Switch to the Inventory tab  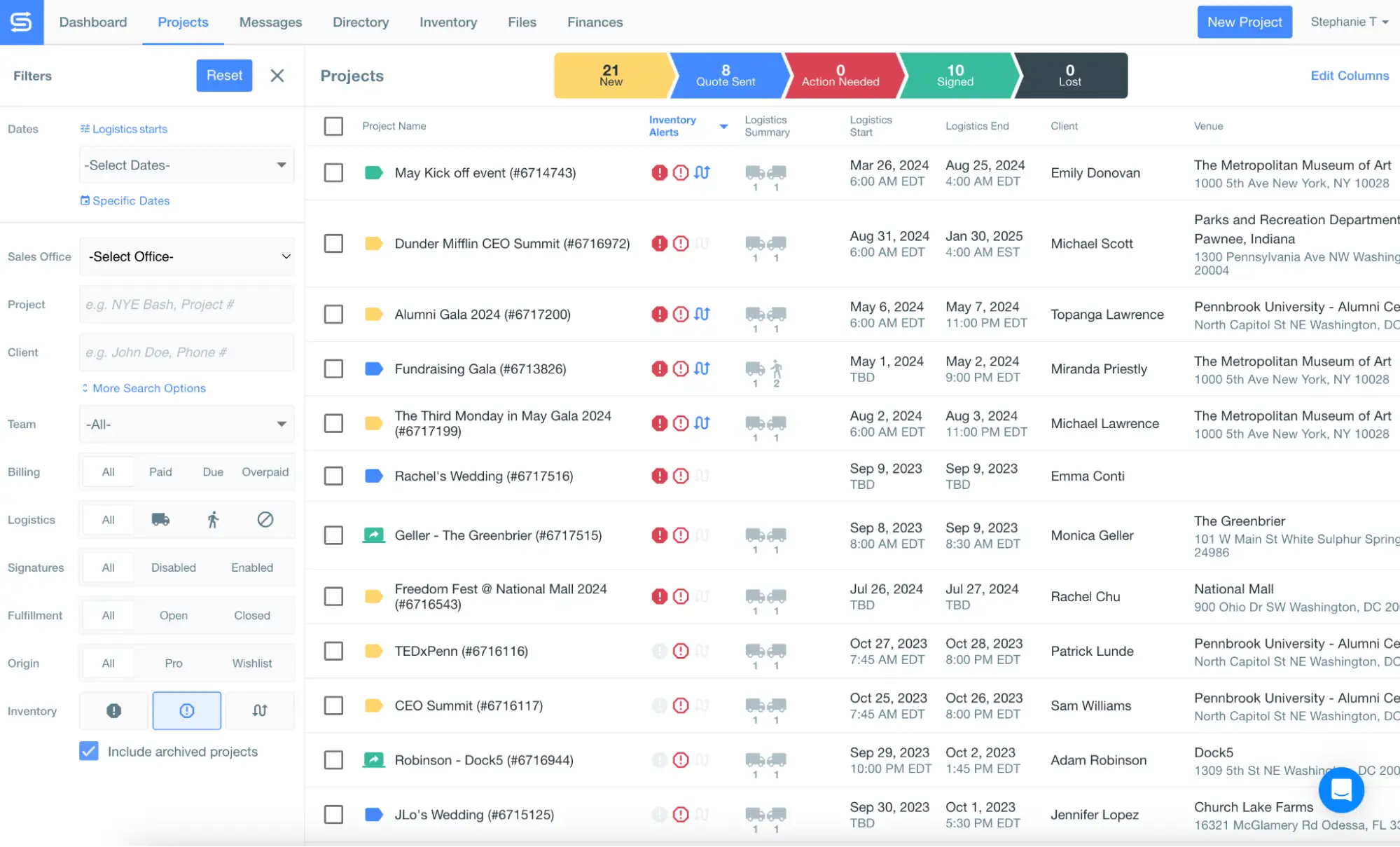click(448, 22)
